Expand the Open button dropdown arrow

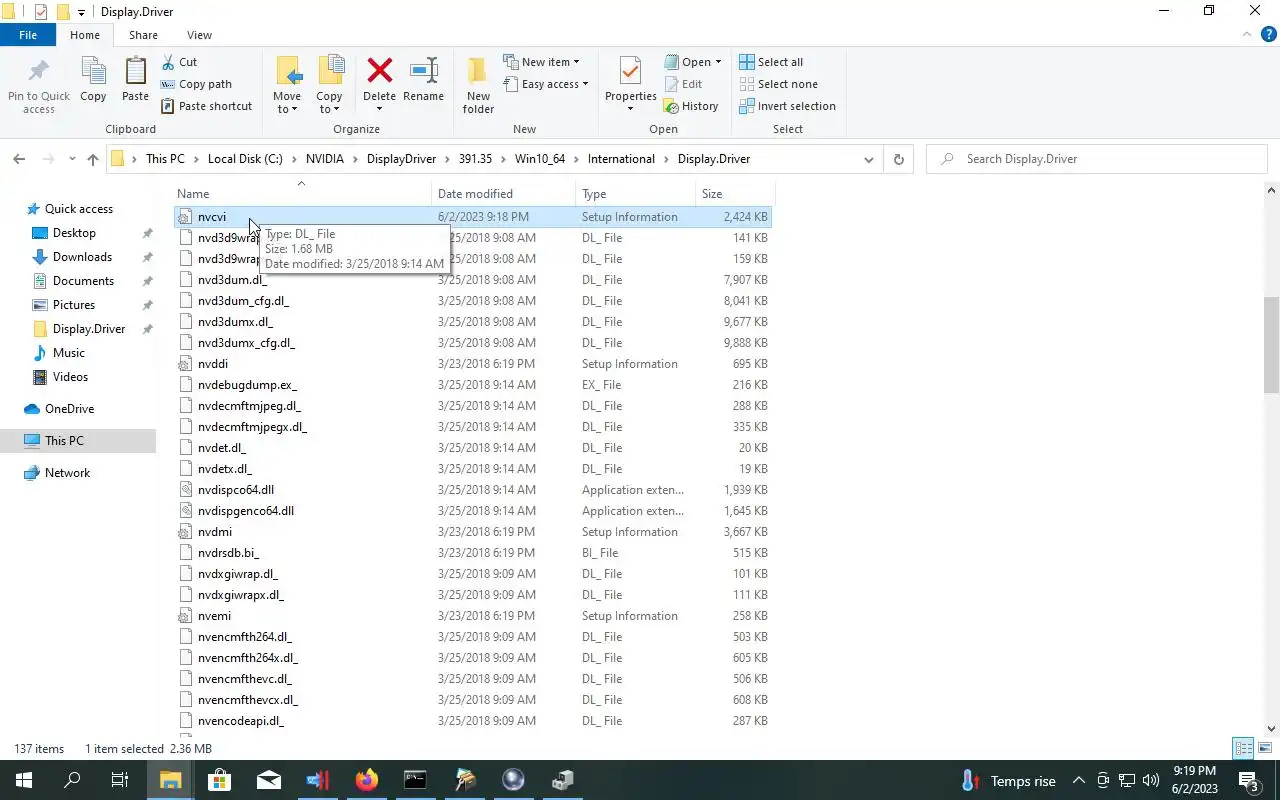718,62
